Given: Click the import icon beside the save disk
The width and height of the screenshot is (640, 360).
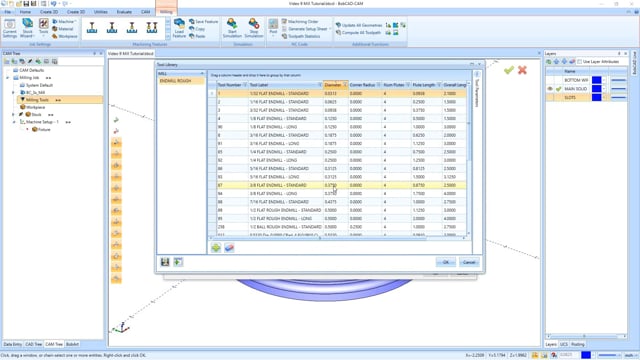Looking at the screenshot, I should click(178, 262).
